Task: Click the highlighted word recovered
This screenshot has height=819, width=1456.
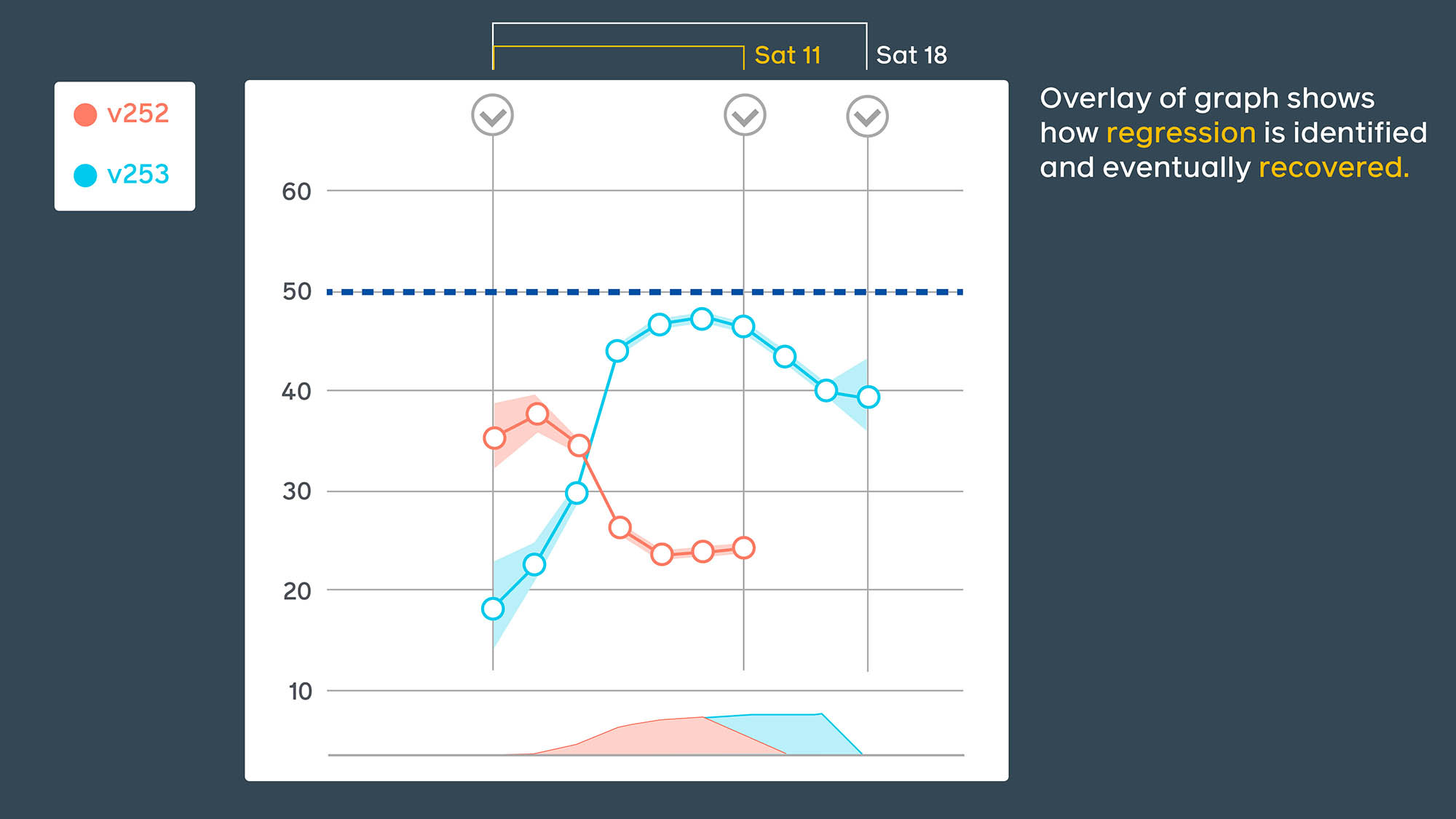Action: pyautogui.click(x=1334, y=167)
